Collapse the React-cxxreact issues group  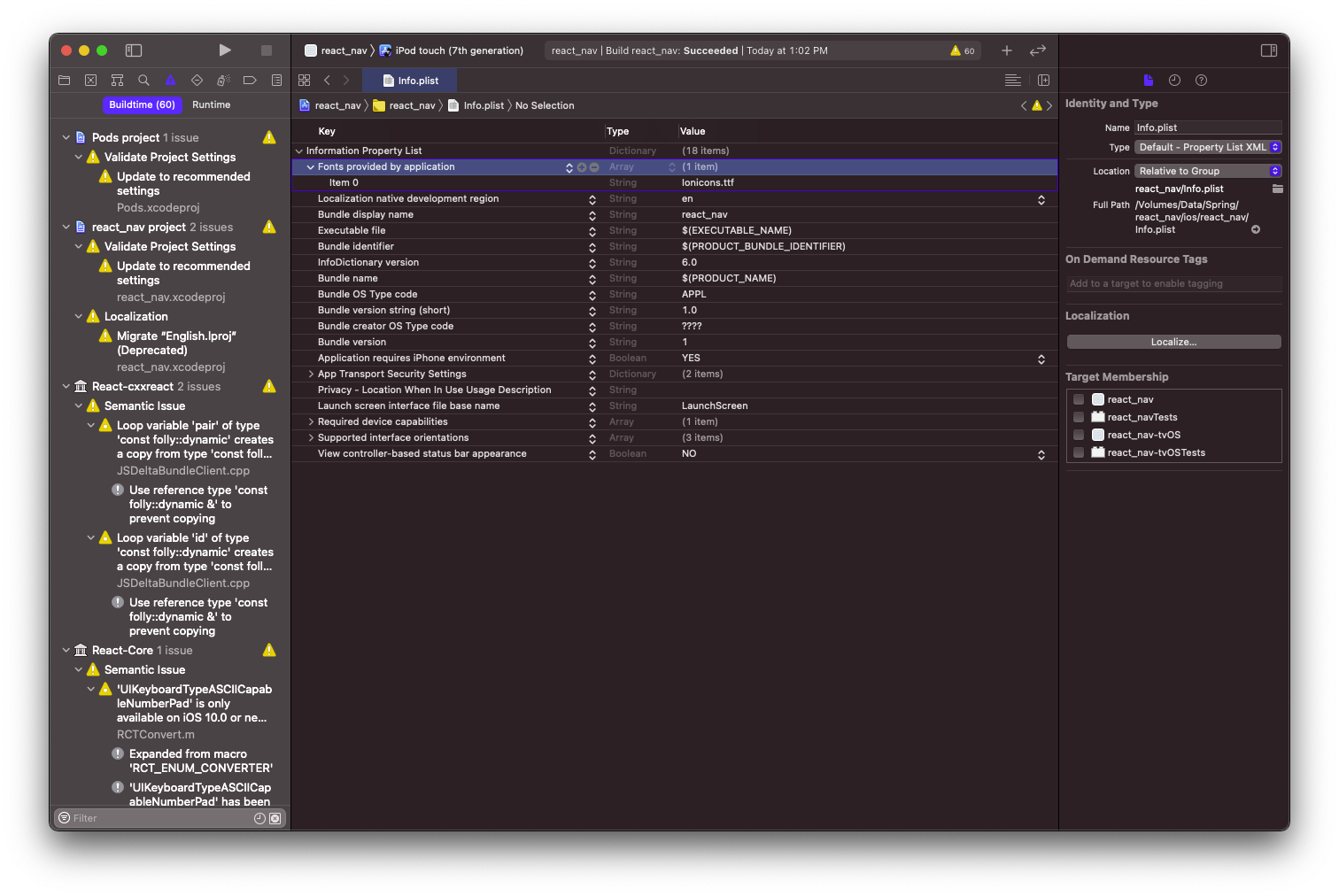tap(66, 386)
